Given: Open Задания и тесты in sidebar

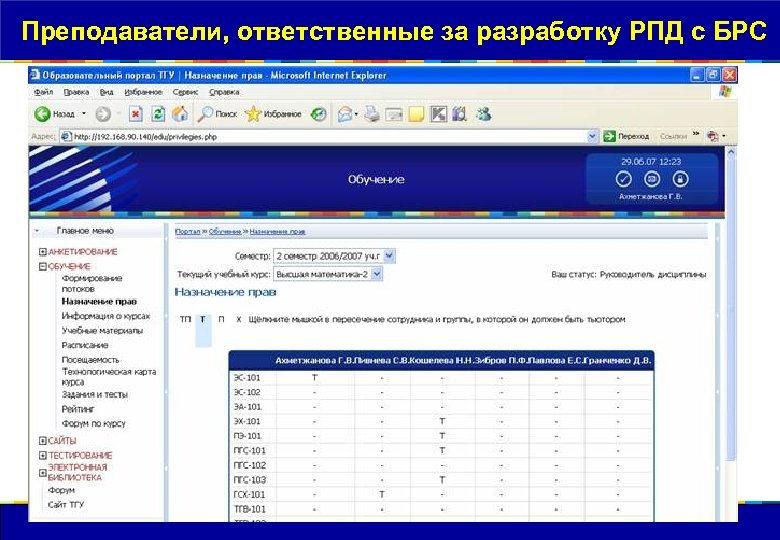Looking at the screenshot, I should tap(95, 395).
